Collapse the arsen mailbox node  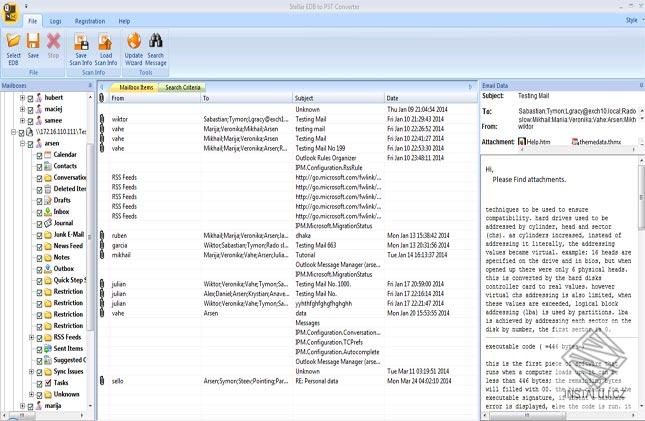(x=22, y=144)
